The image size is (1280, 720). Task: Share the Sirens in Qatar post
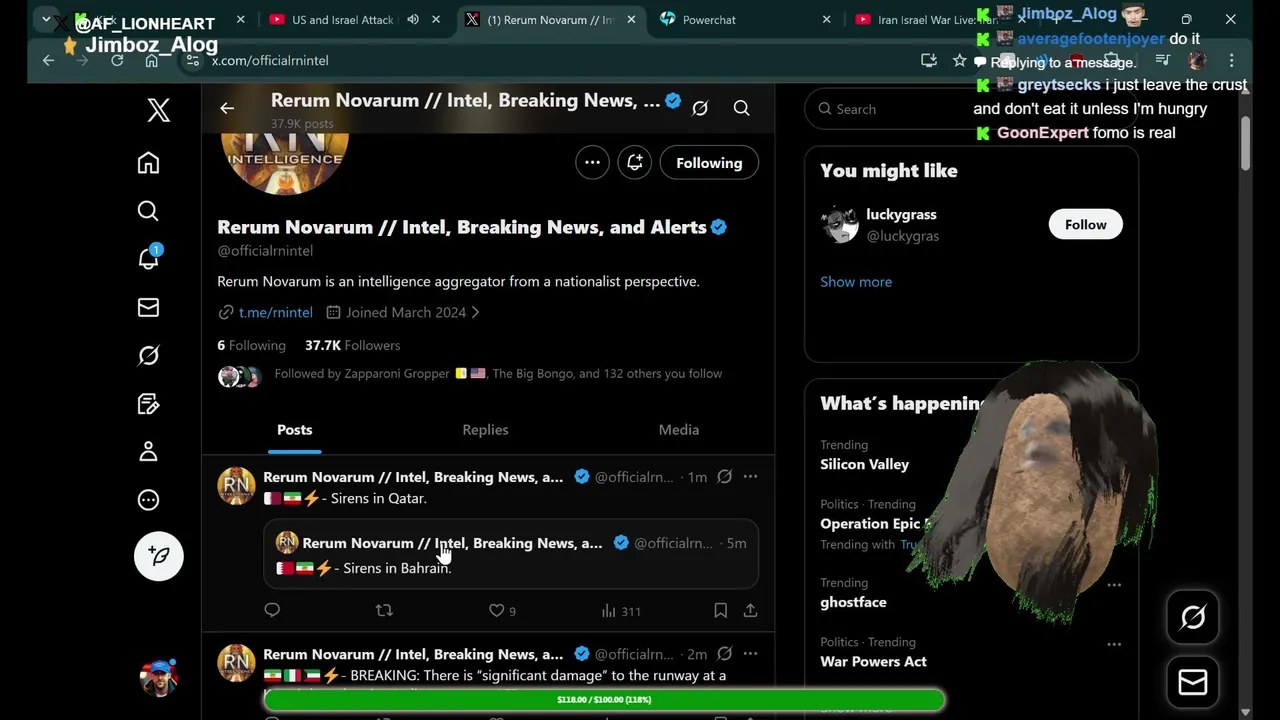(750, 610)
